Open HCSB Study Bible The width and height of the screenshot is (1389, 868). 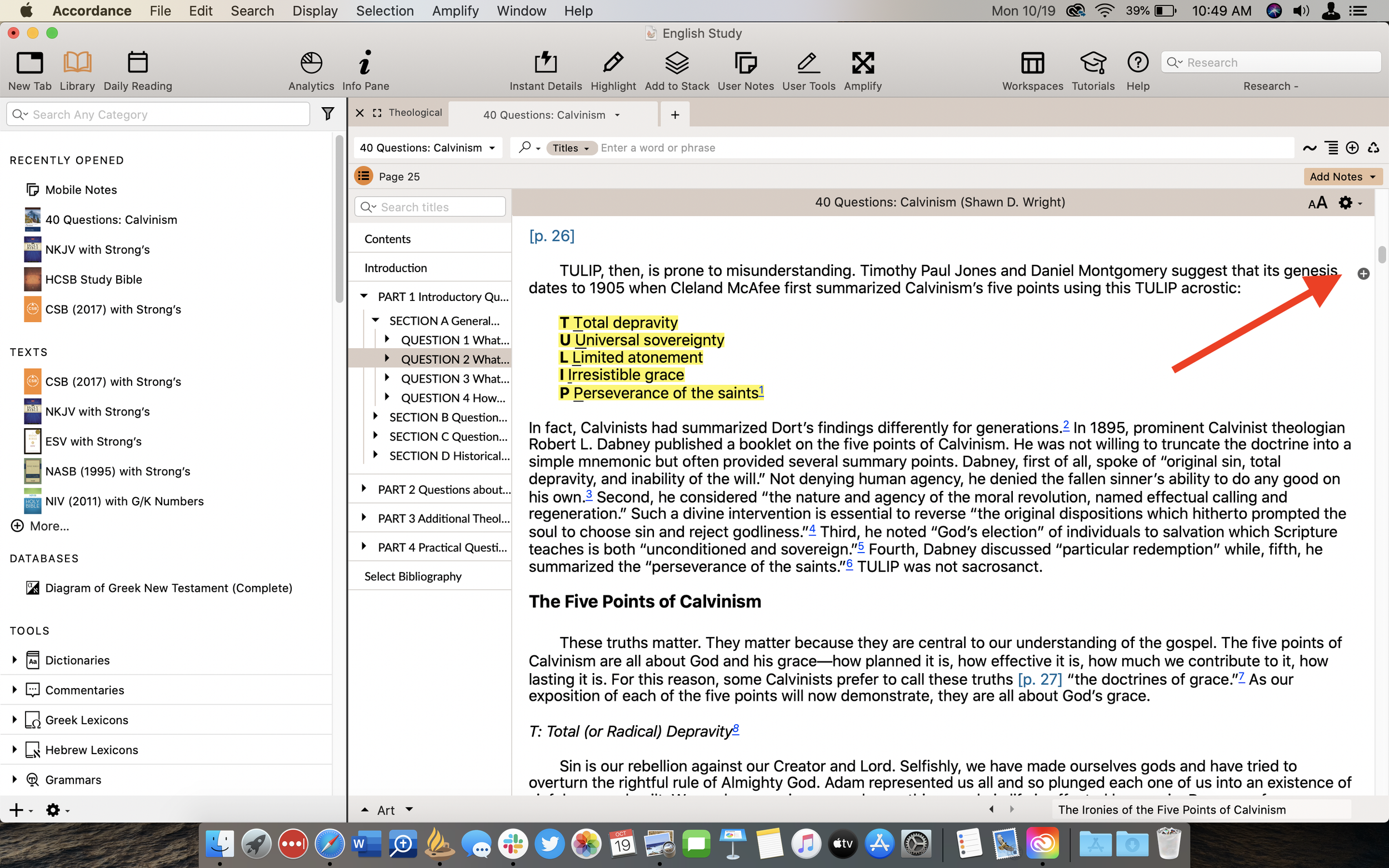click(x=93, y=279)
